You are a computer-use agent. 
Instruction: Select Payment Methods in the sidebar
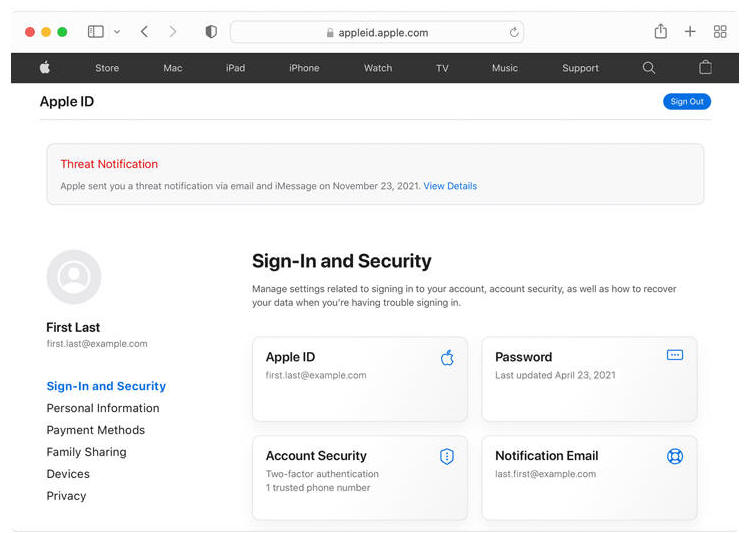click(x=95, y=430)
